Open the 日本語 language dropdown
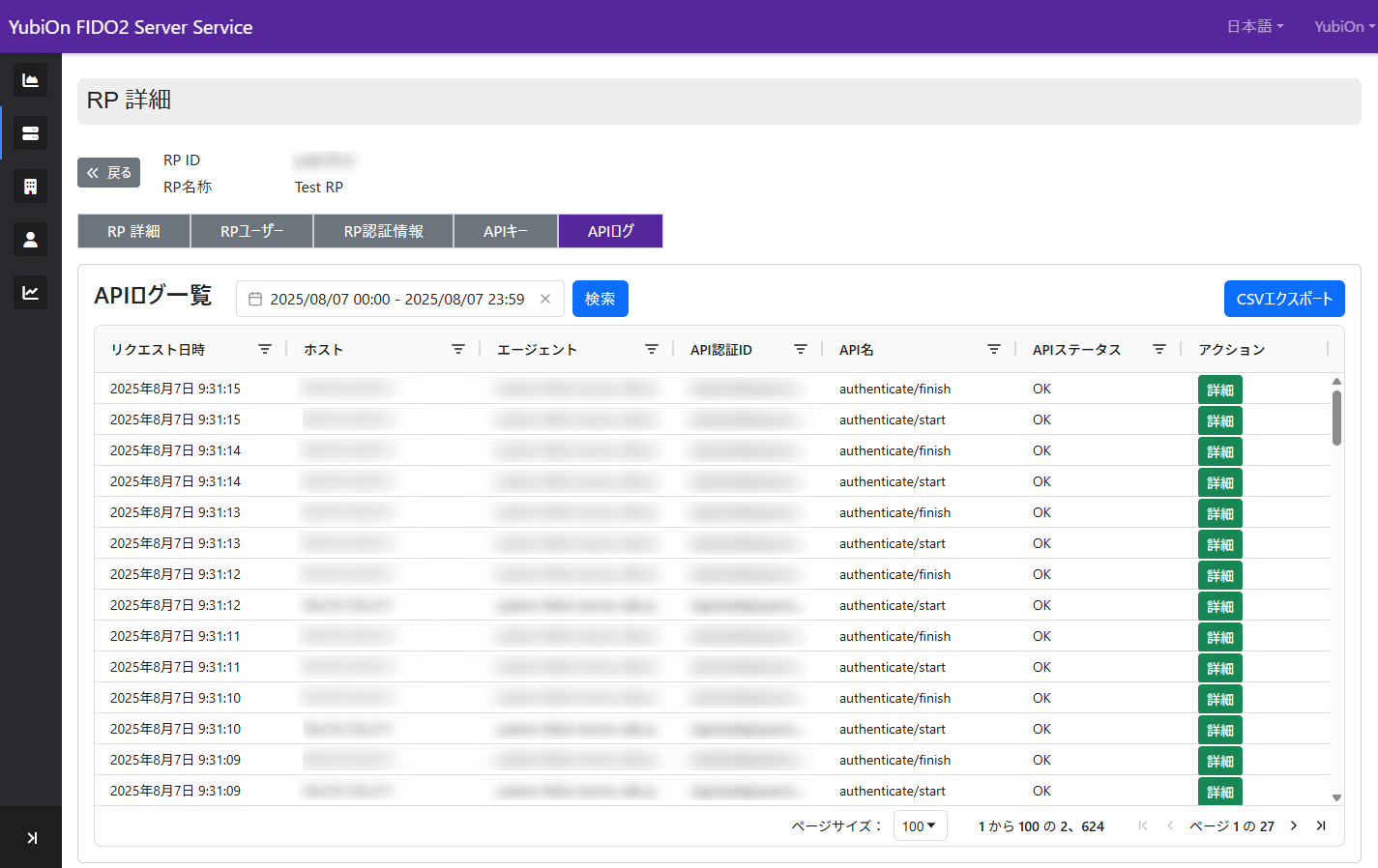 (1255, 27)
